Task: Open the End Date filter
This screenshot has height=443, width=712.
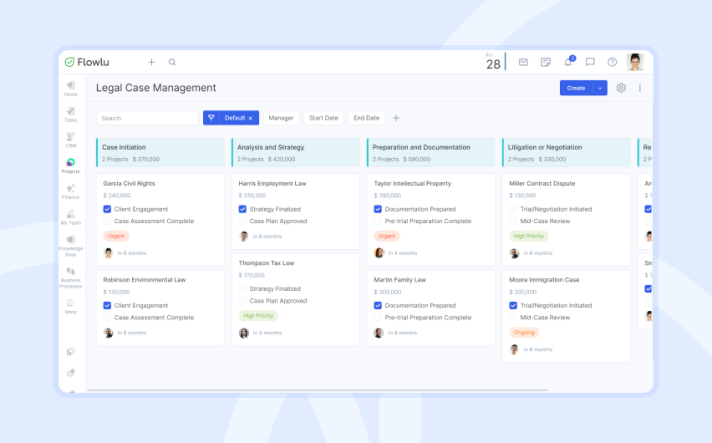Action: 366,118
